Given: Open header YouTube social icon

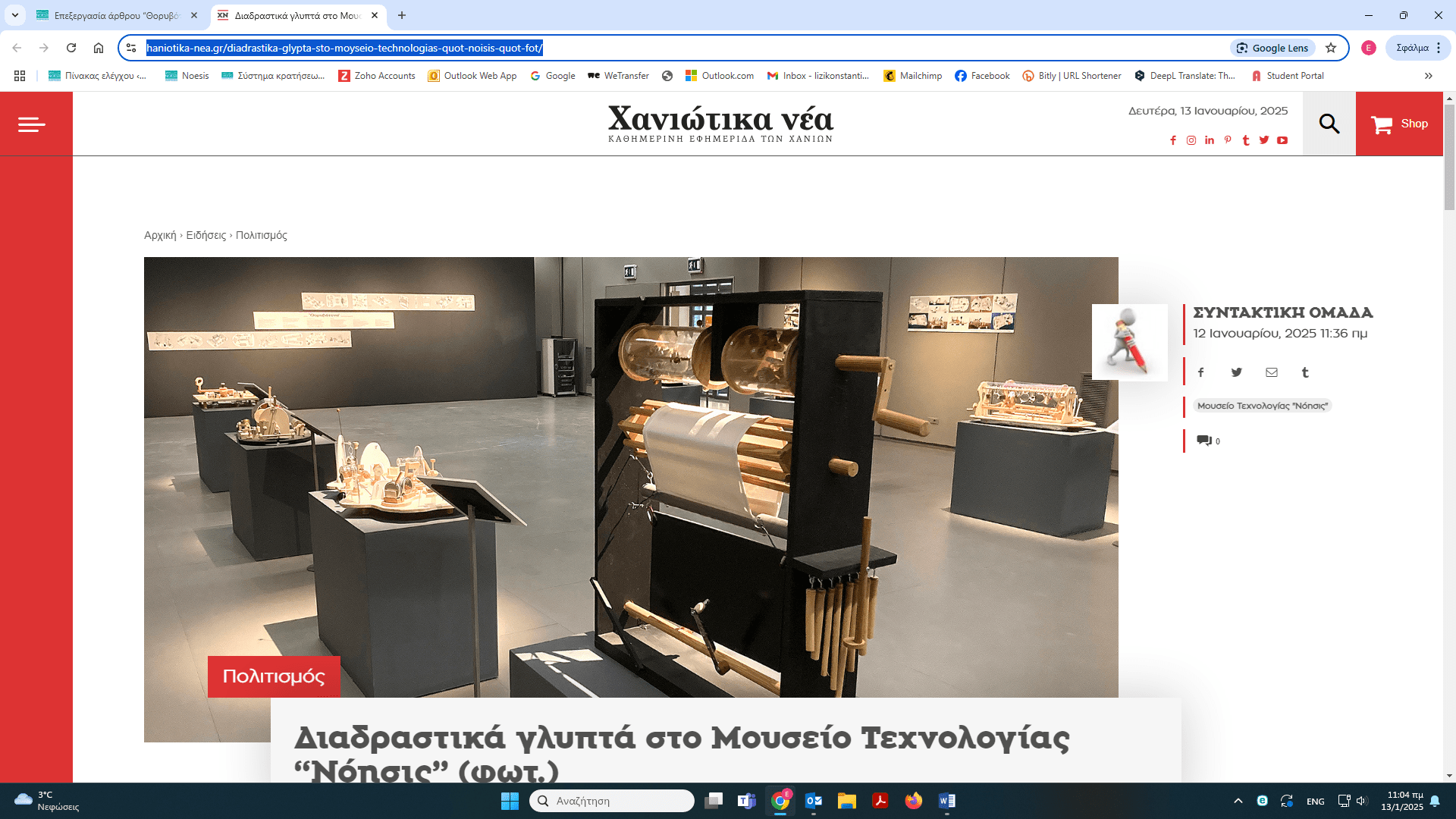Looking at the screenshot, I should [1282, 140].
